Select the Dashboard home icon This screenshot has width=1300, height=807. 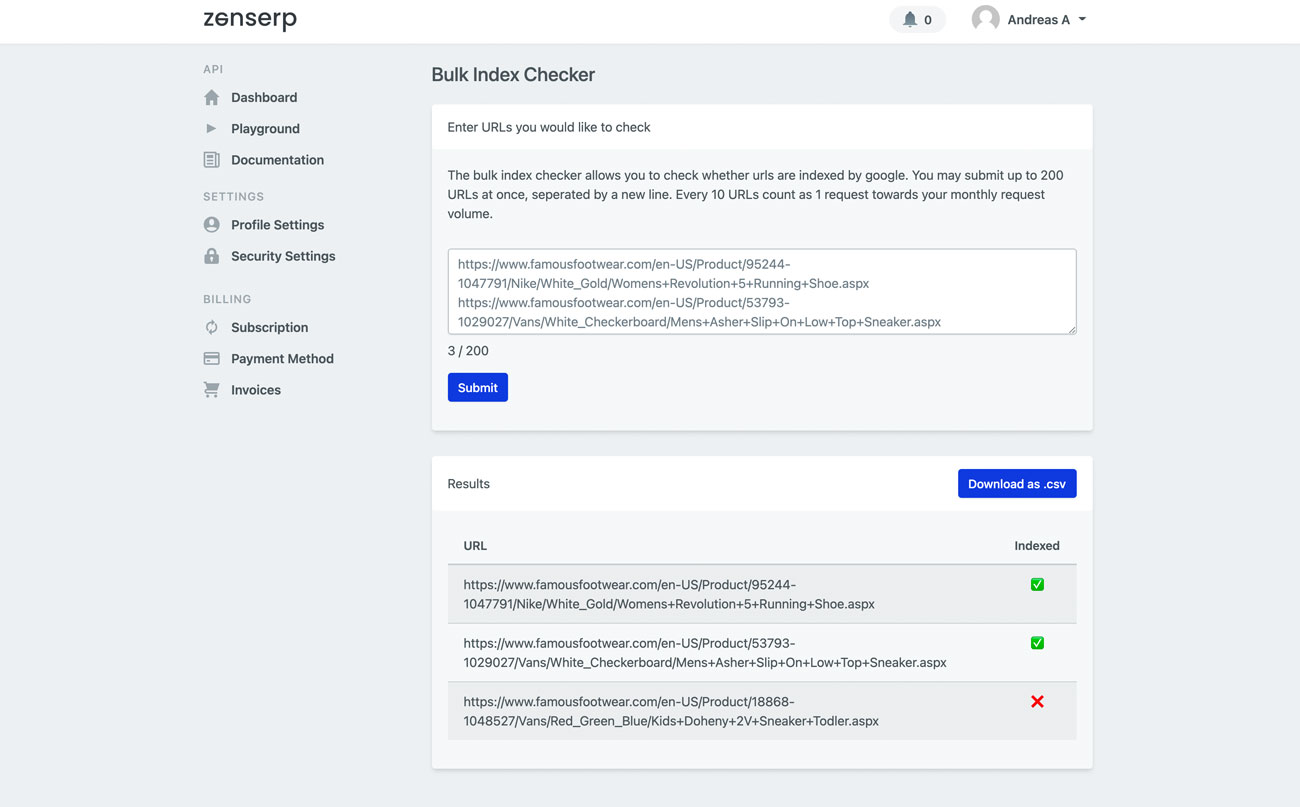click(x=211, y=97)
